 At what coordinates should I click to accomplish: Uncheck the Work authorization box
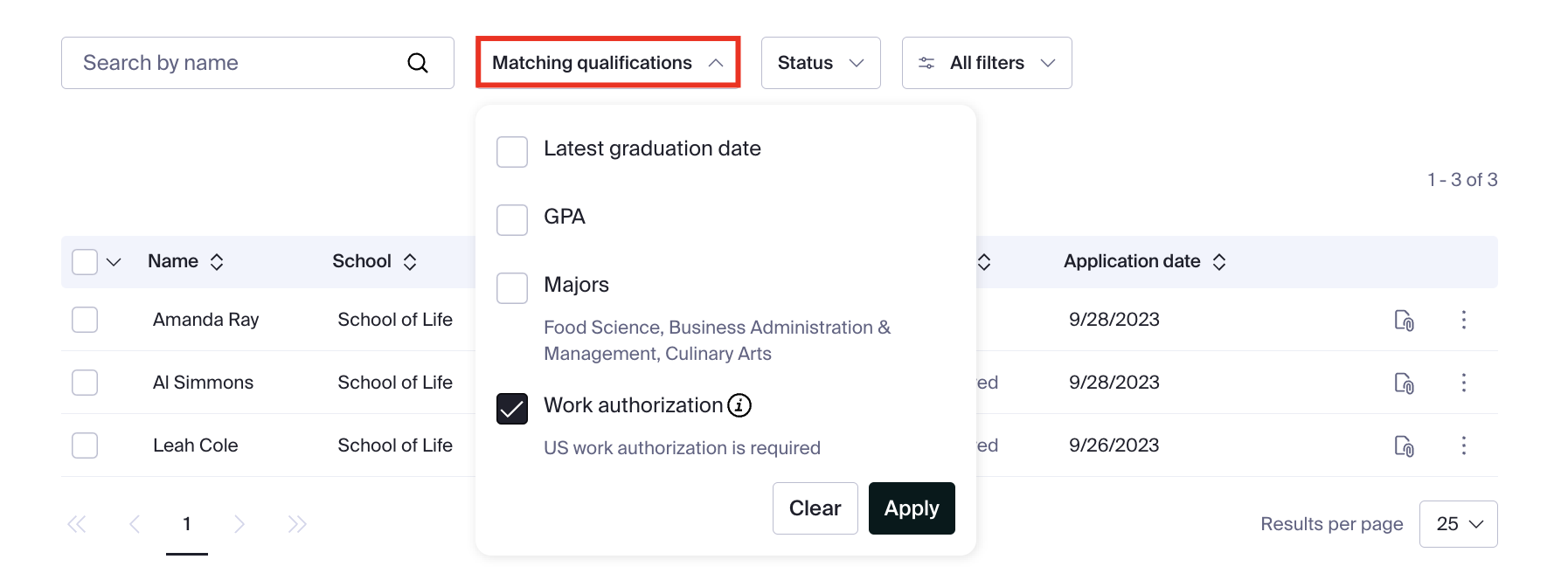[512, 409]
